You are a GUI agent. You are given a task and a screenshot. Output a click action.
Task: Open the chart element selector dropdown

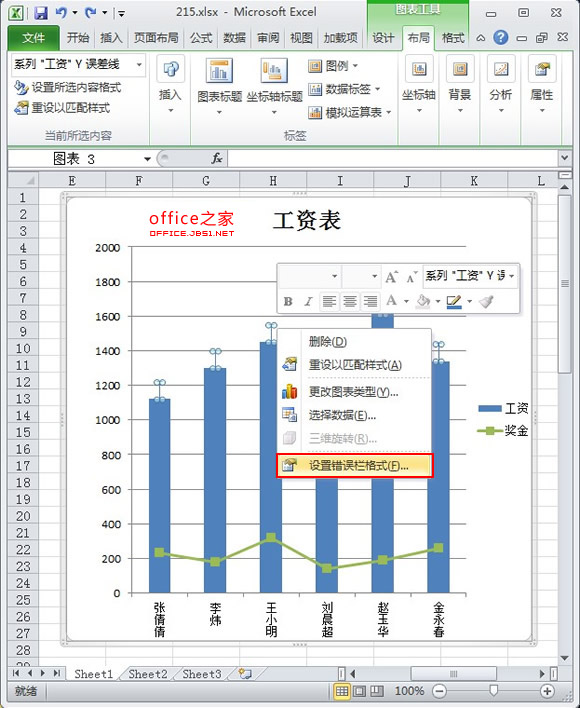(x=139, y=65)
